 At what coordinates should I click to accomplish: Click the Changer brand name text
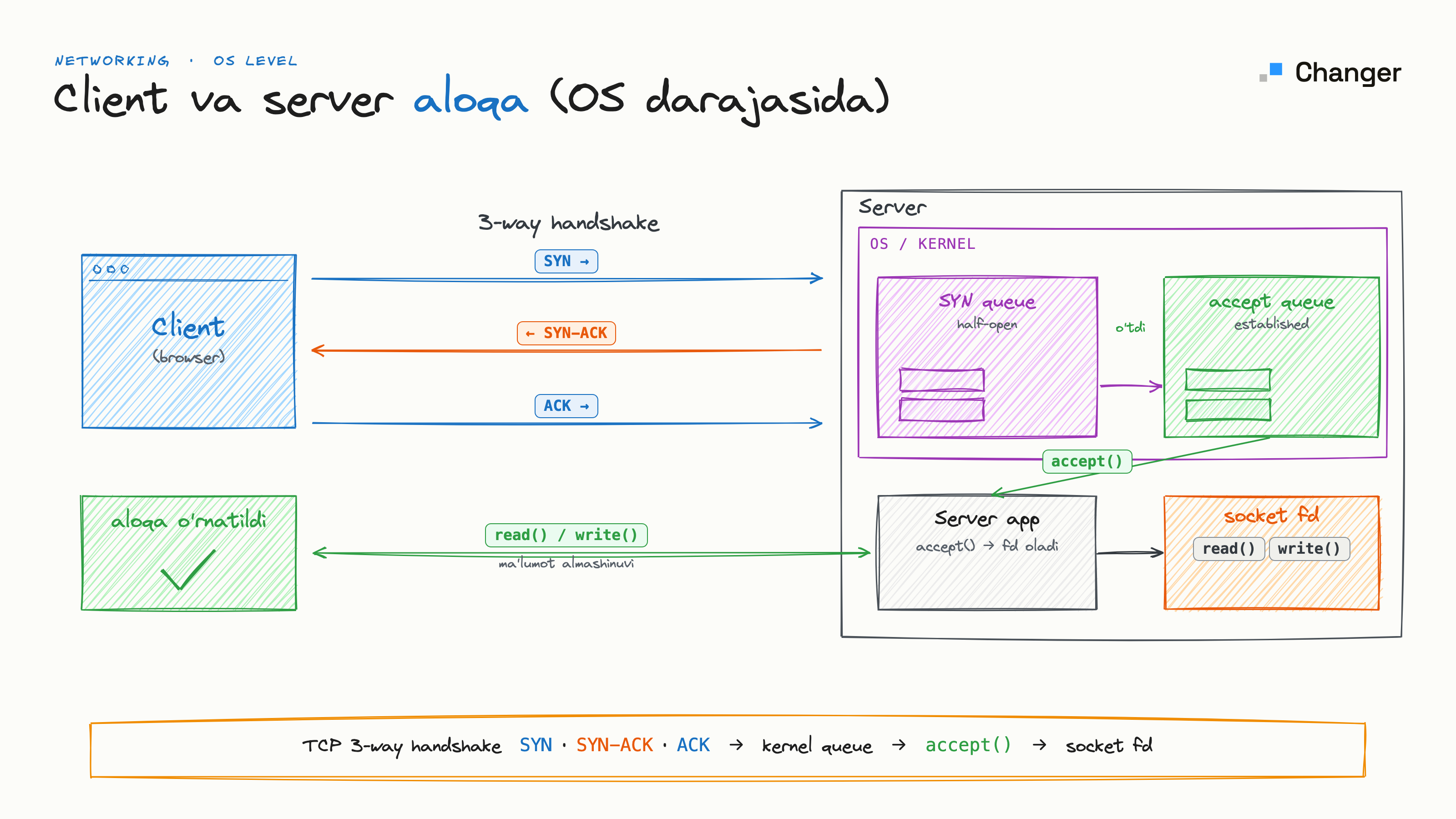tap(1347, 72)
